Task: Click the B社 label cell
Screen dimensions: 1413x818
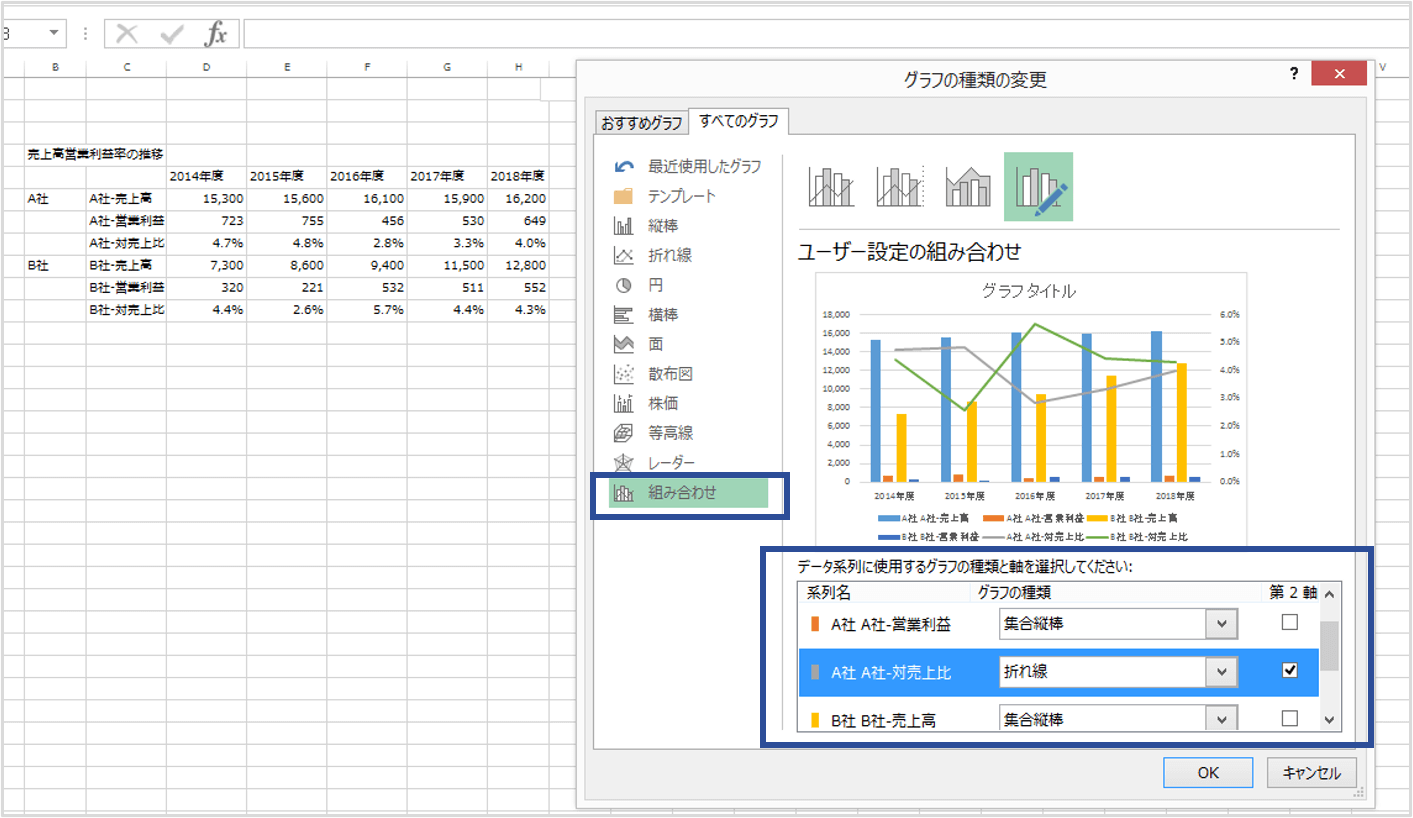Action: tap(55, 265)
